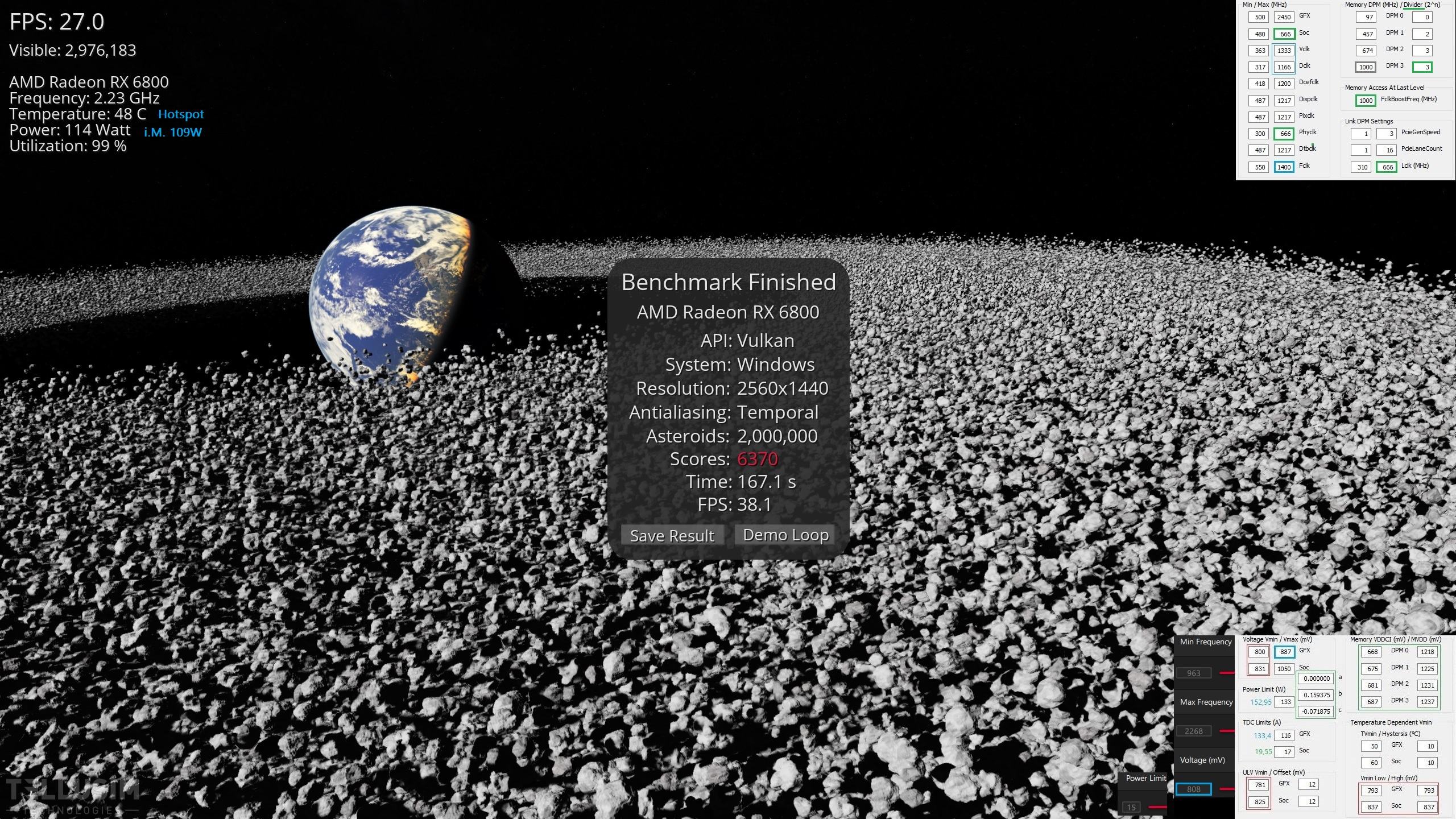Edit the Soc Vmax field 1050
The height and width of the screenshot is (819, 1456).
(x=1284, y=668)
